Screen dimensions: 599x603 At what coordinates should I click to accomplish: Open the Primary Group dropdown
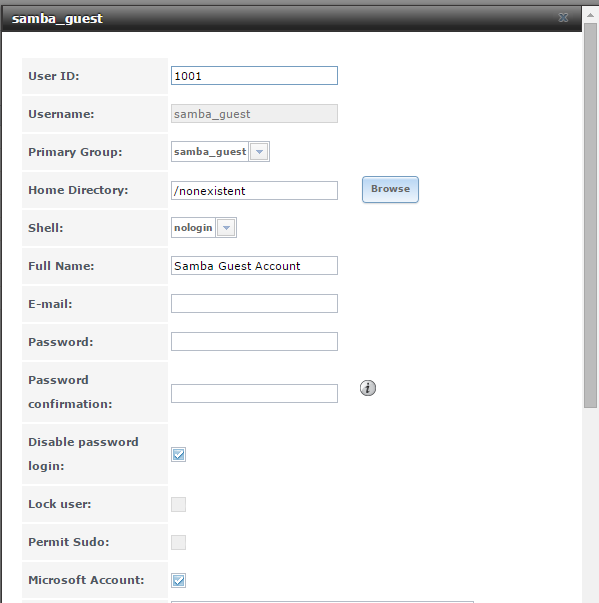259,152
